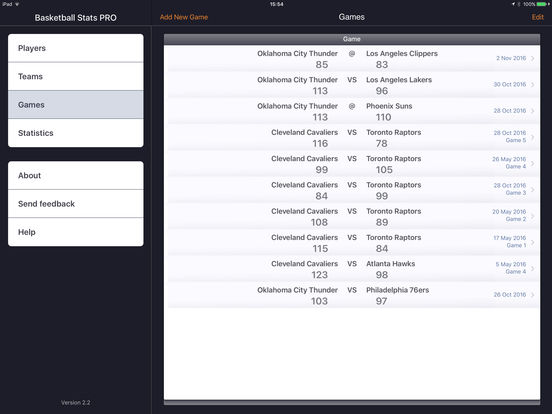
Task: Open the Help entry
Action: pos(76,232)
